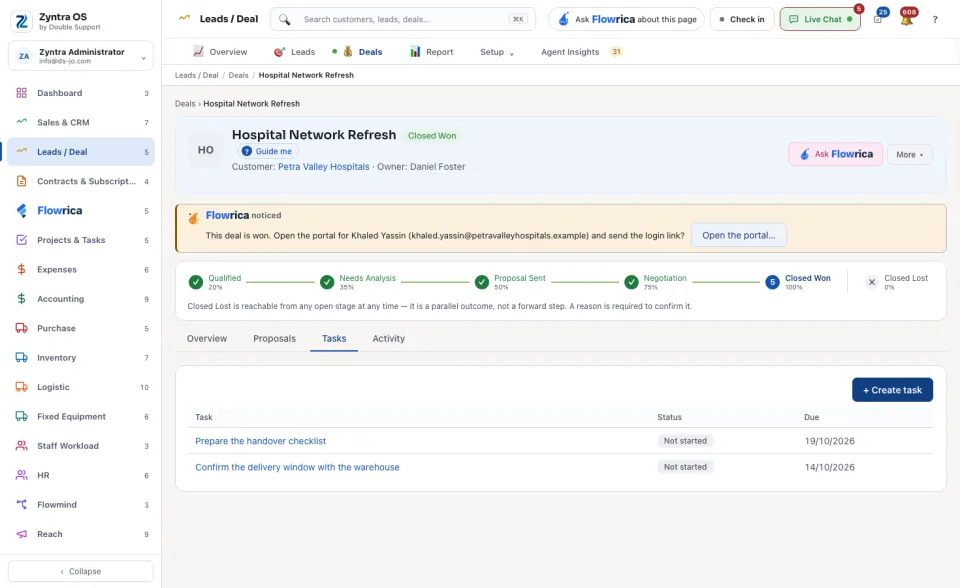Open the Prepare the handover checklist task
Viewport: 960px width, 588px height.
pyautogui.click(x=260, y=441)
